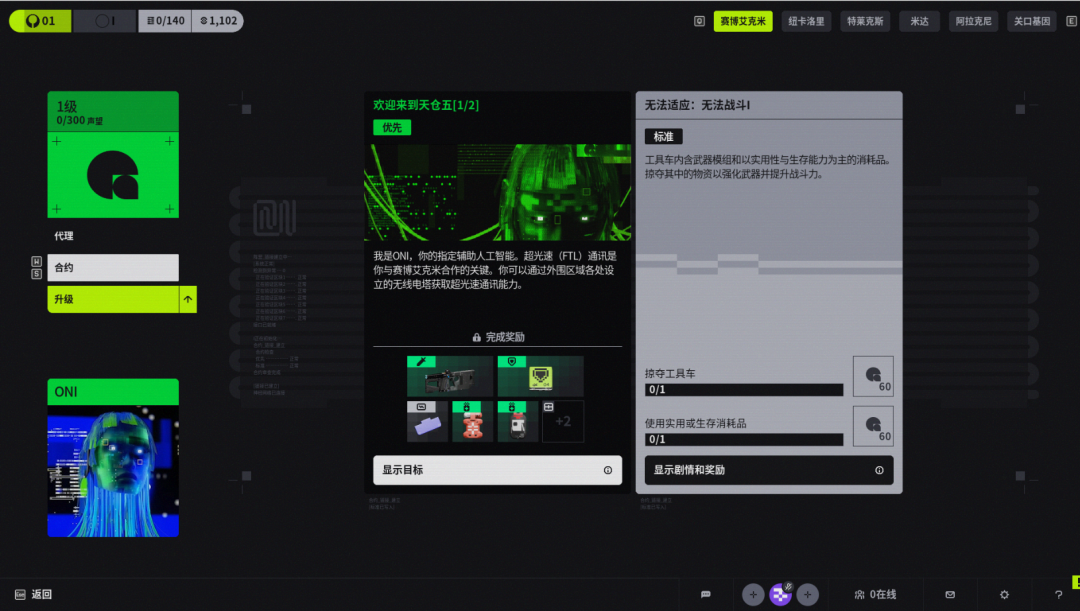Open the 合约 contracts panel
Screen dimensions: 1080x611
click(113, 267)
